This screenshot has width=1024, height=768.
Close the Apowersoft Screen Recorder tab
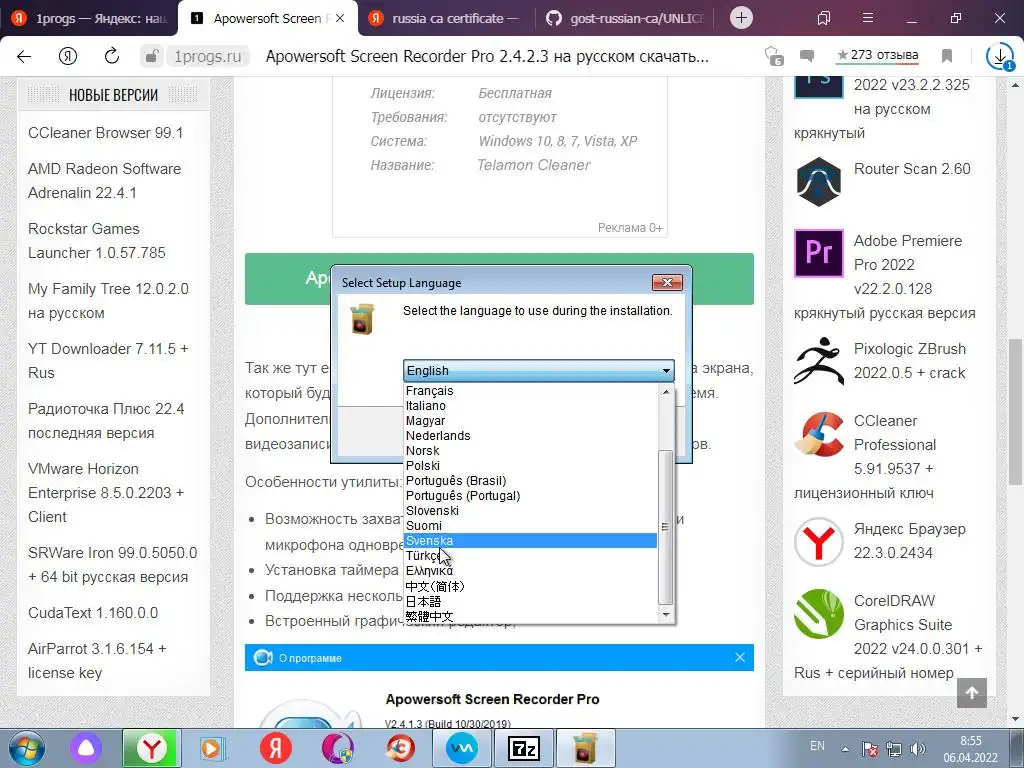click(340, 18)
